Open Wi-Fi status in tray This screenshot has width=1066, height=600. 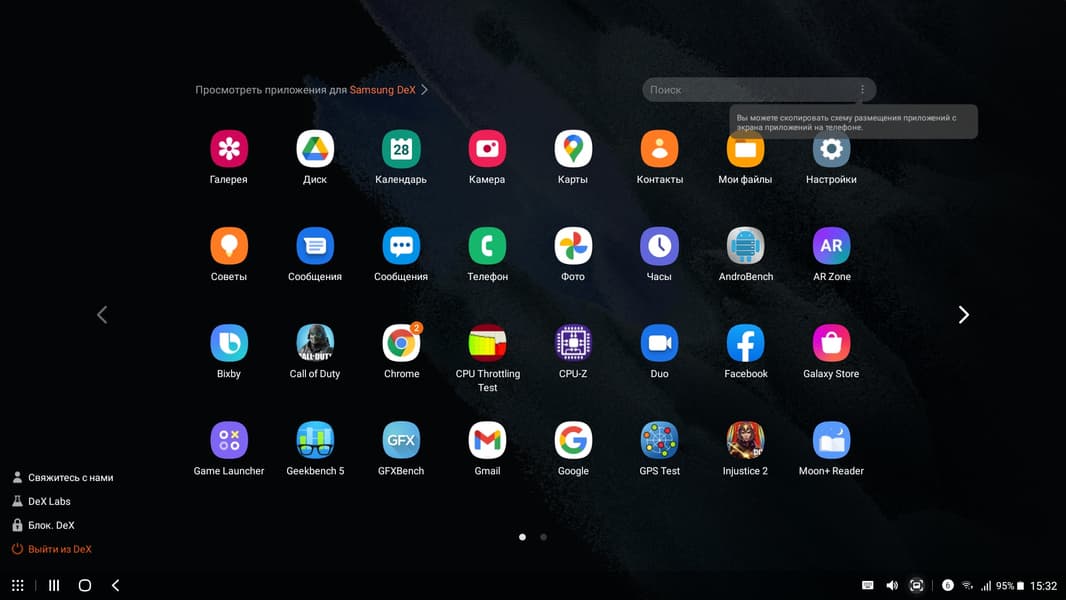coord(967,585)
